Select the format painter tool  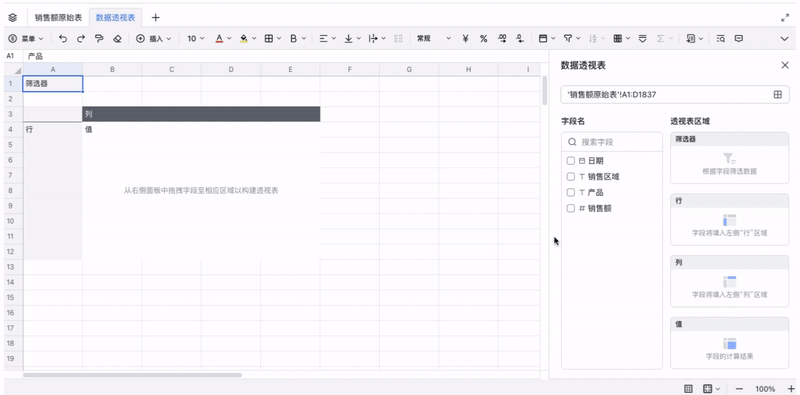tap(99, 38)
